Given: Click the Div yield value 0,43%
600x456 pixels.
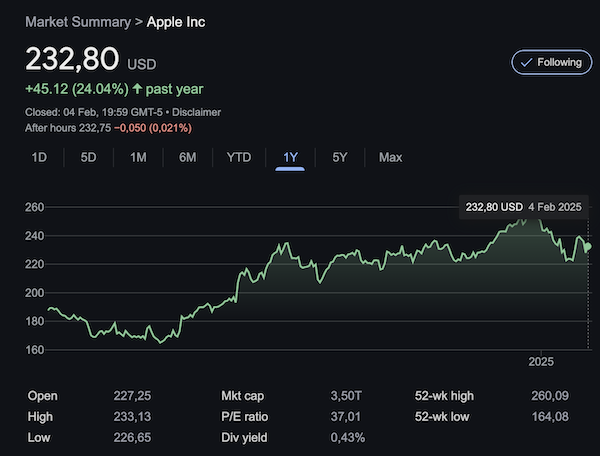Looking at the screenshot, I should coord(348,437).
